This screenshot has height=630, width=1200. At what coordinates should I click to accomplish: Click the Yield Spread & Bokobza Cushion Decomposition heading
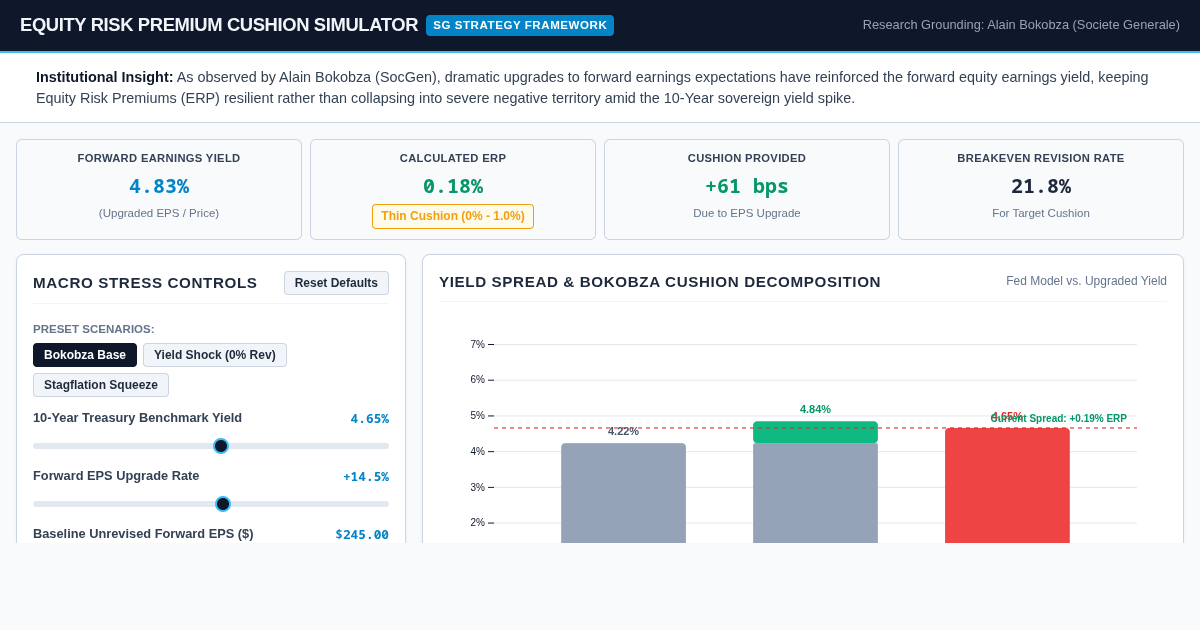pyautogui.click(x=660, y=282)
